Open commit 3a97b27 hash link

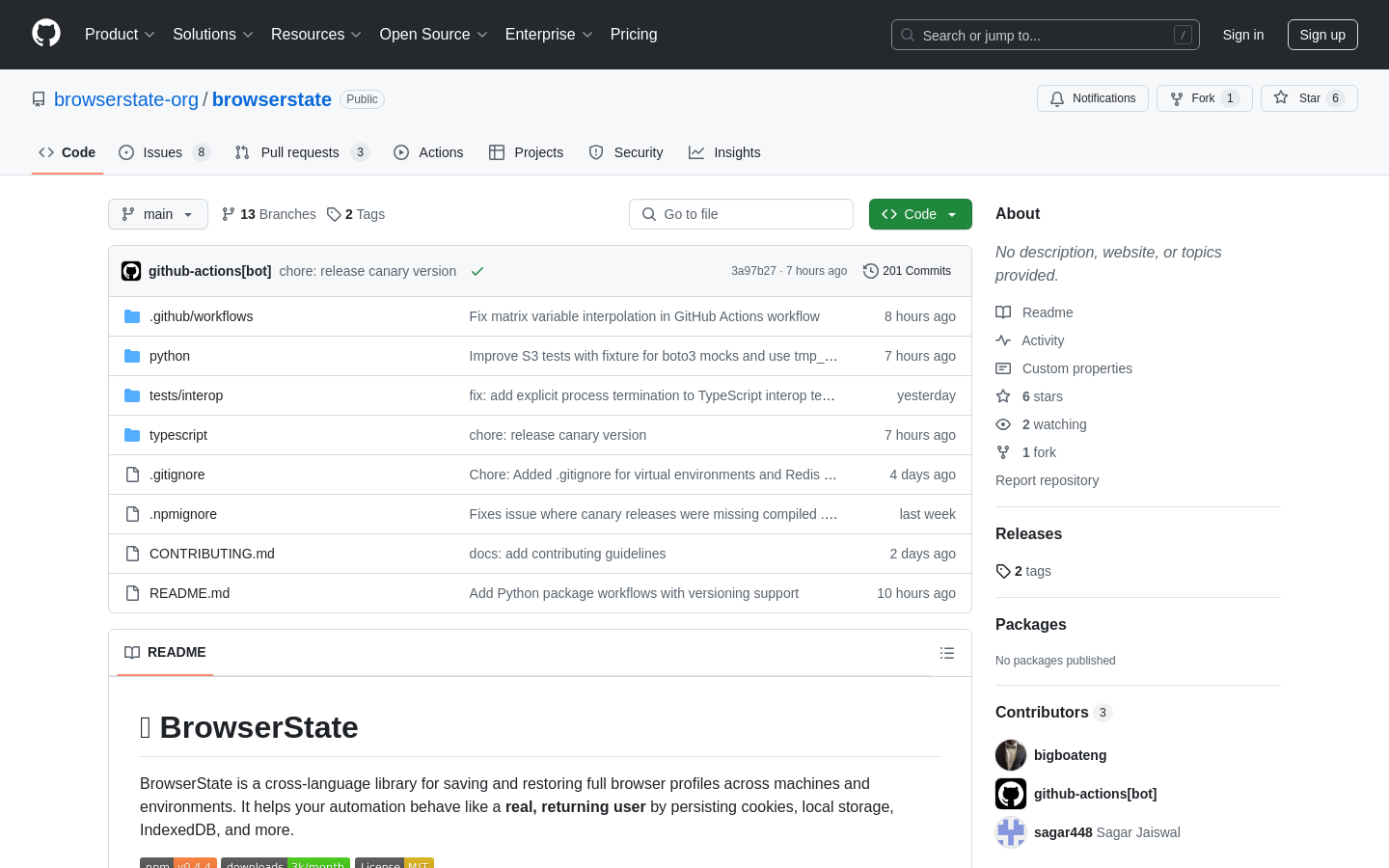point(753,271)
